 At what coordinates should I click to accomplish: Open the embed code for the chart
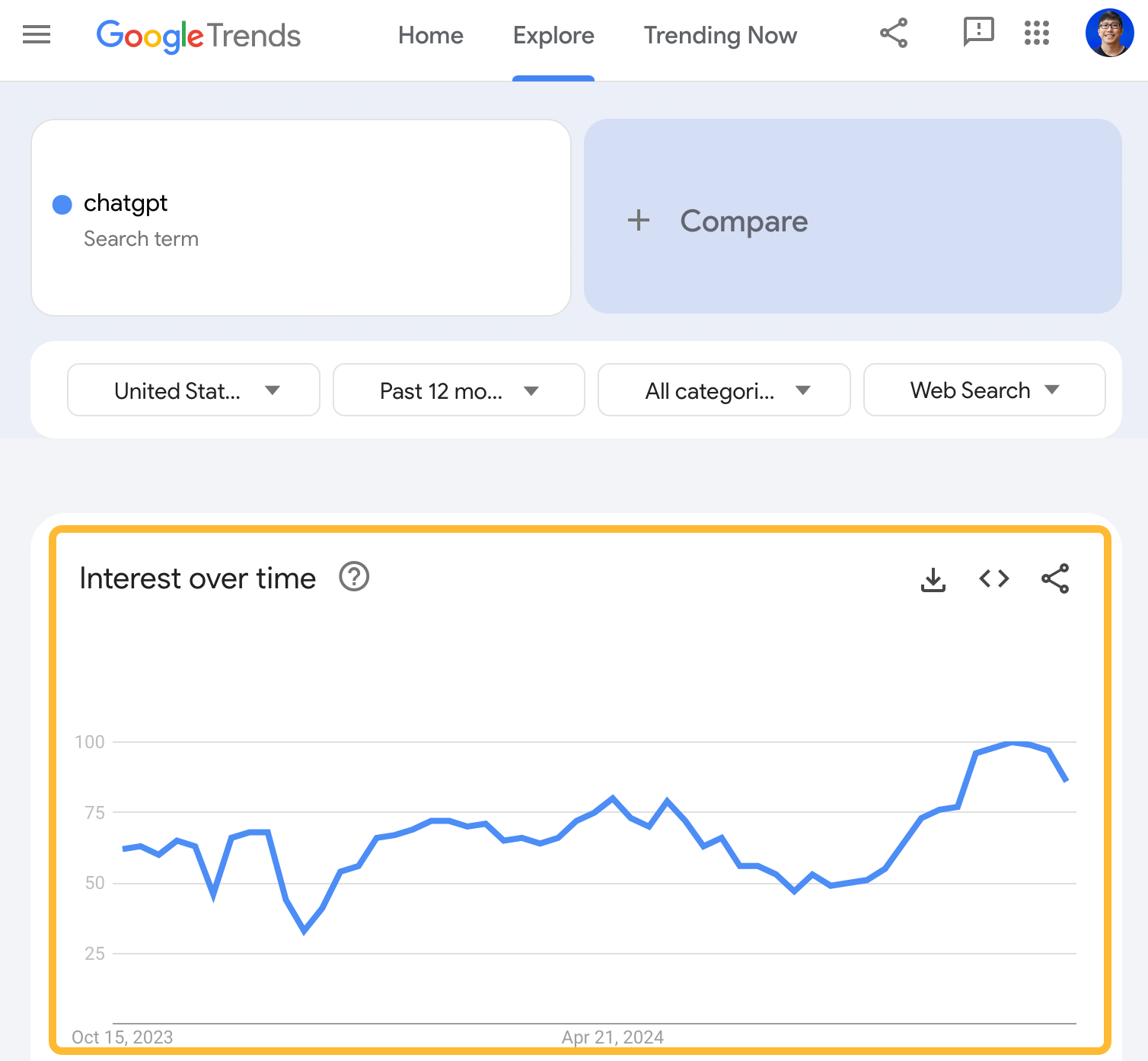[x=993, y=578]
